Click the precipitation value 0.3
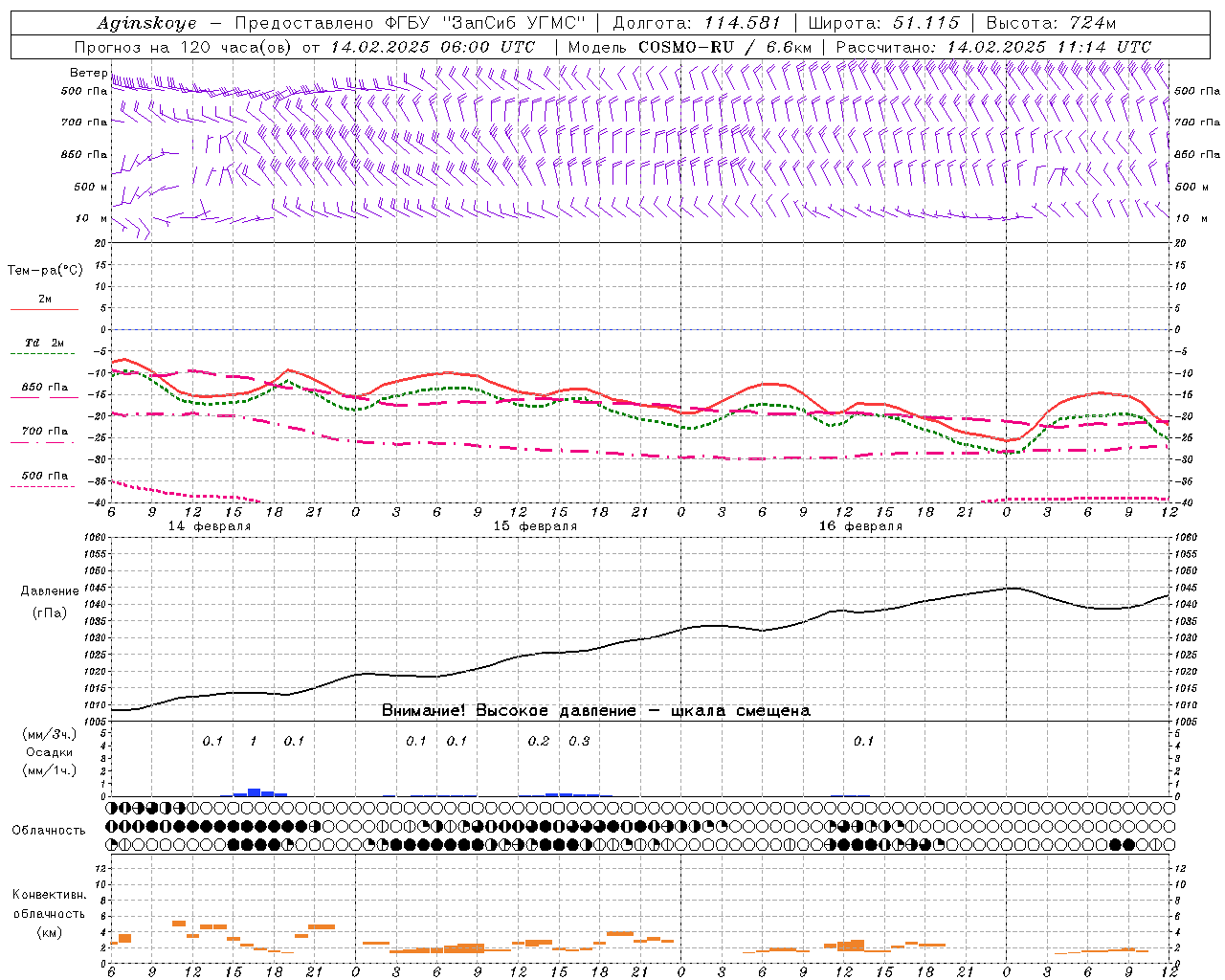 (579, 741)
